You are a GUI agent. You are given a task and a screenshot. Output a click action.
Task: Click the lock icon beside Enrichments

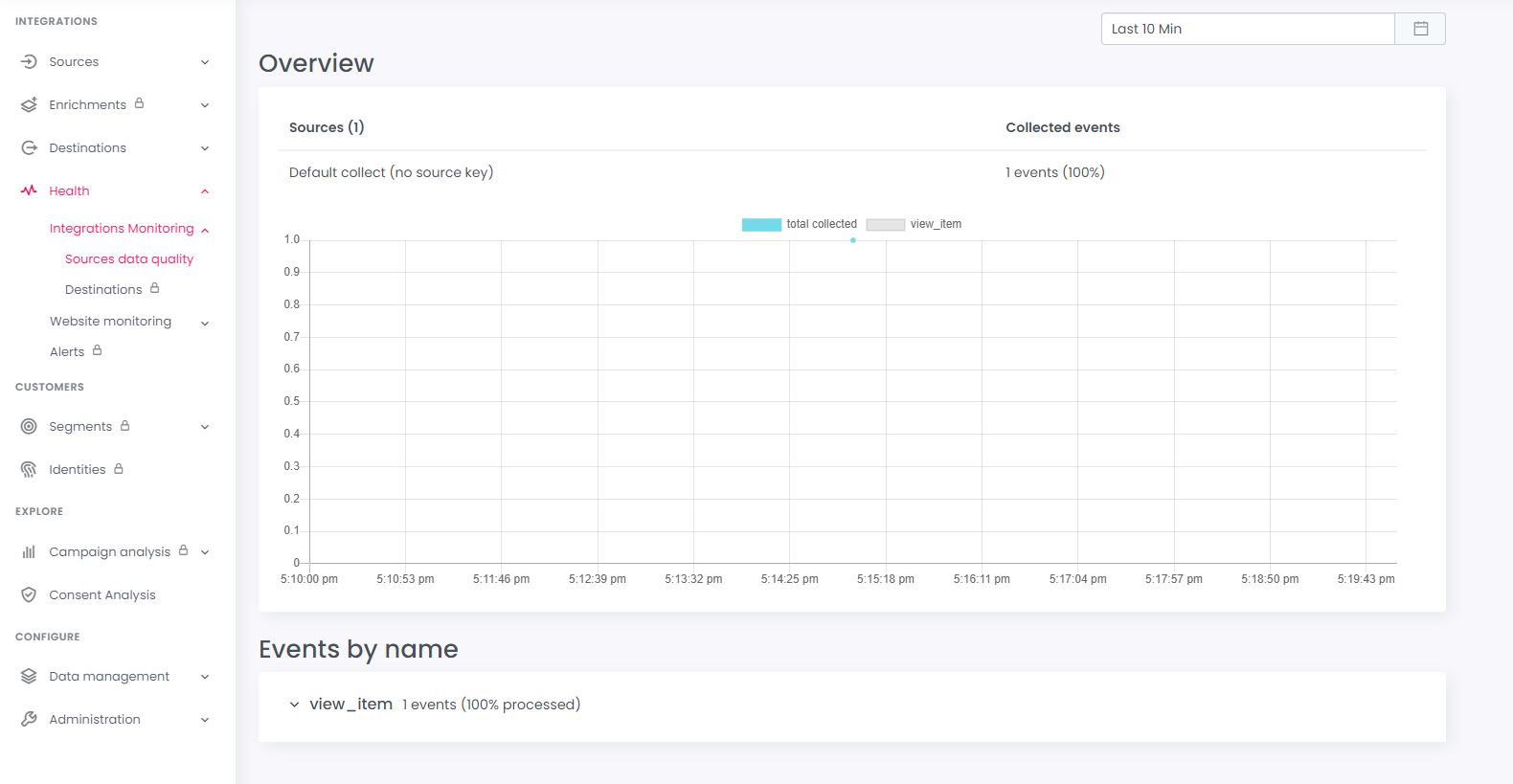tap(139, 103)
